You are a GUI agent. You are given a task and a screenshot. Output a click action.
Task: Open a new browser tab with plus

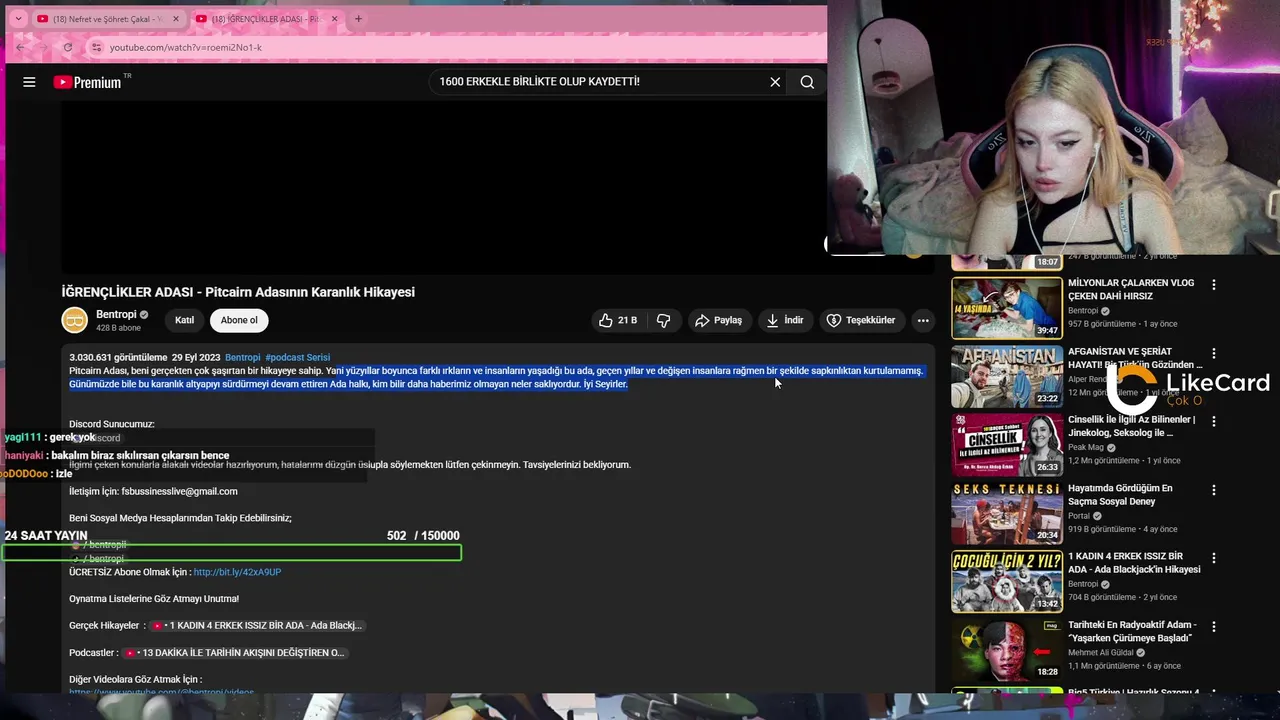pos(358,19)
